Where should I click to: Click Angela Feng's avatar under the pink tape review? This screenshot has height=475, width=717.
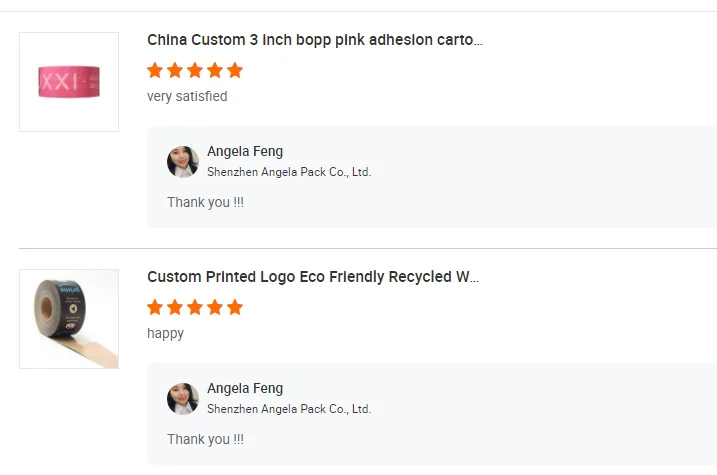click(183, 162)
